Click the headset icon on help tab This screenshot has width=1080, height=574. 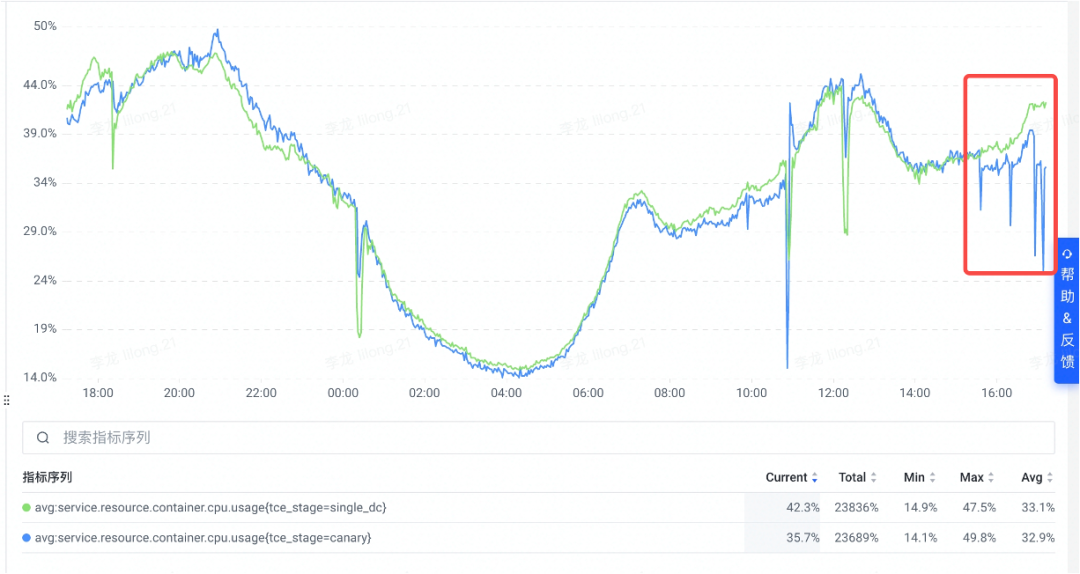tap(1067, 254)
